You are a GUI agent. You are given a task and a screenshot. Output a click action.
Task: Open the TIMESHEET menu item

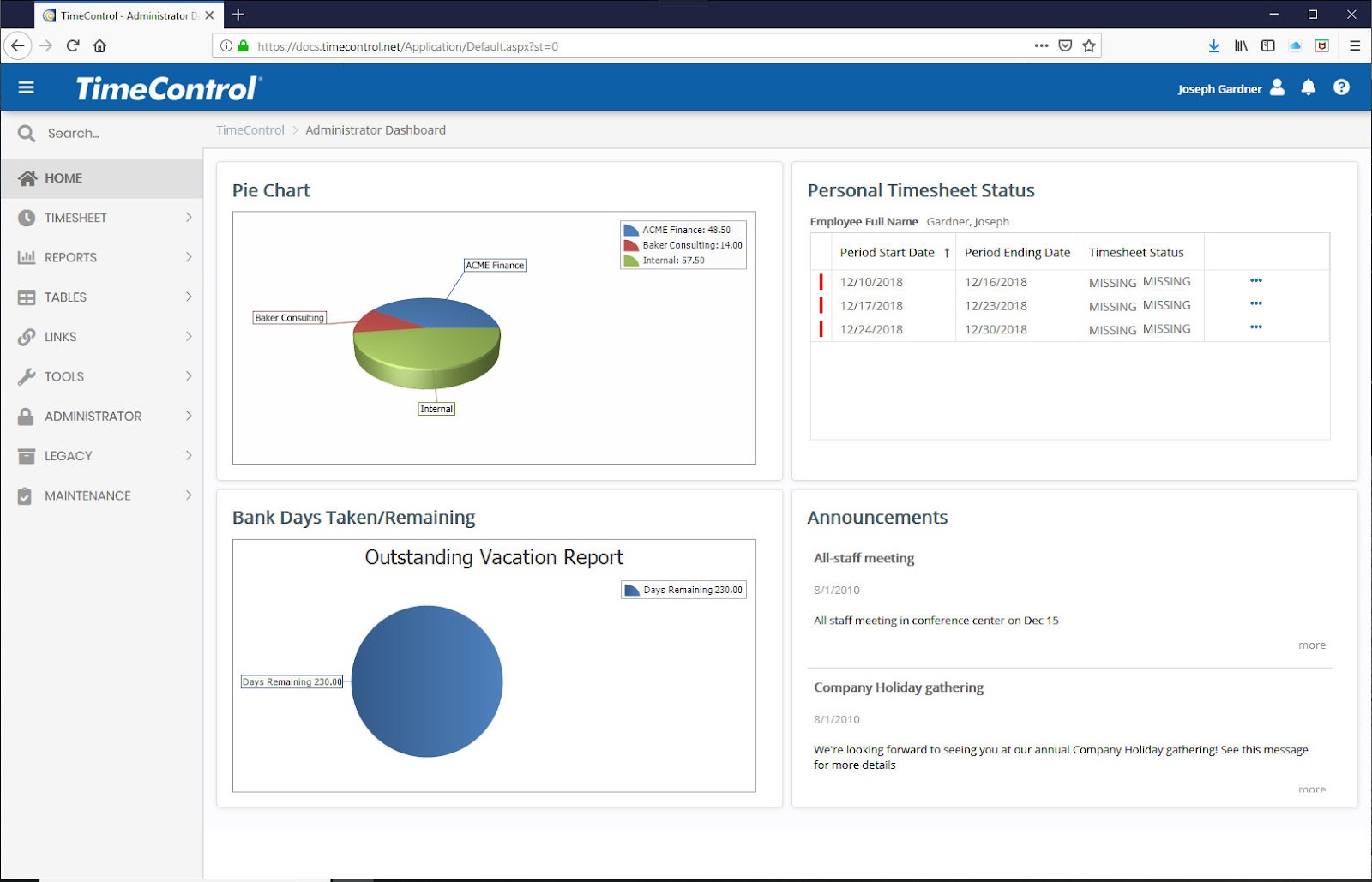click(101, 218)
